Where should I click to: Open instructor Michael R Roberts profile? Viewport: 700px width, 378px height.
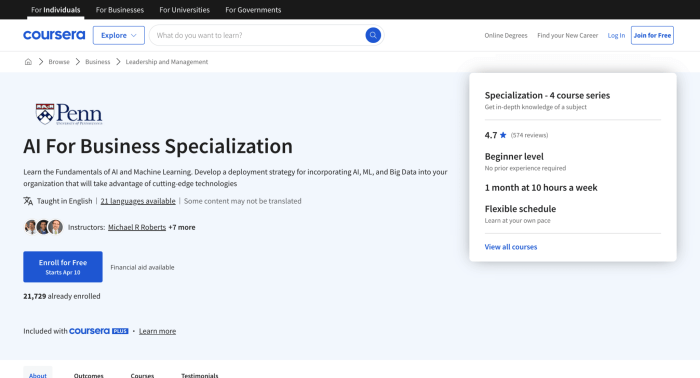(137, 227)
